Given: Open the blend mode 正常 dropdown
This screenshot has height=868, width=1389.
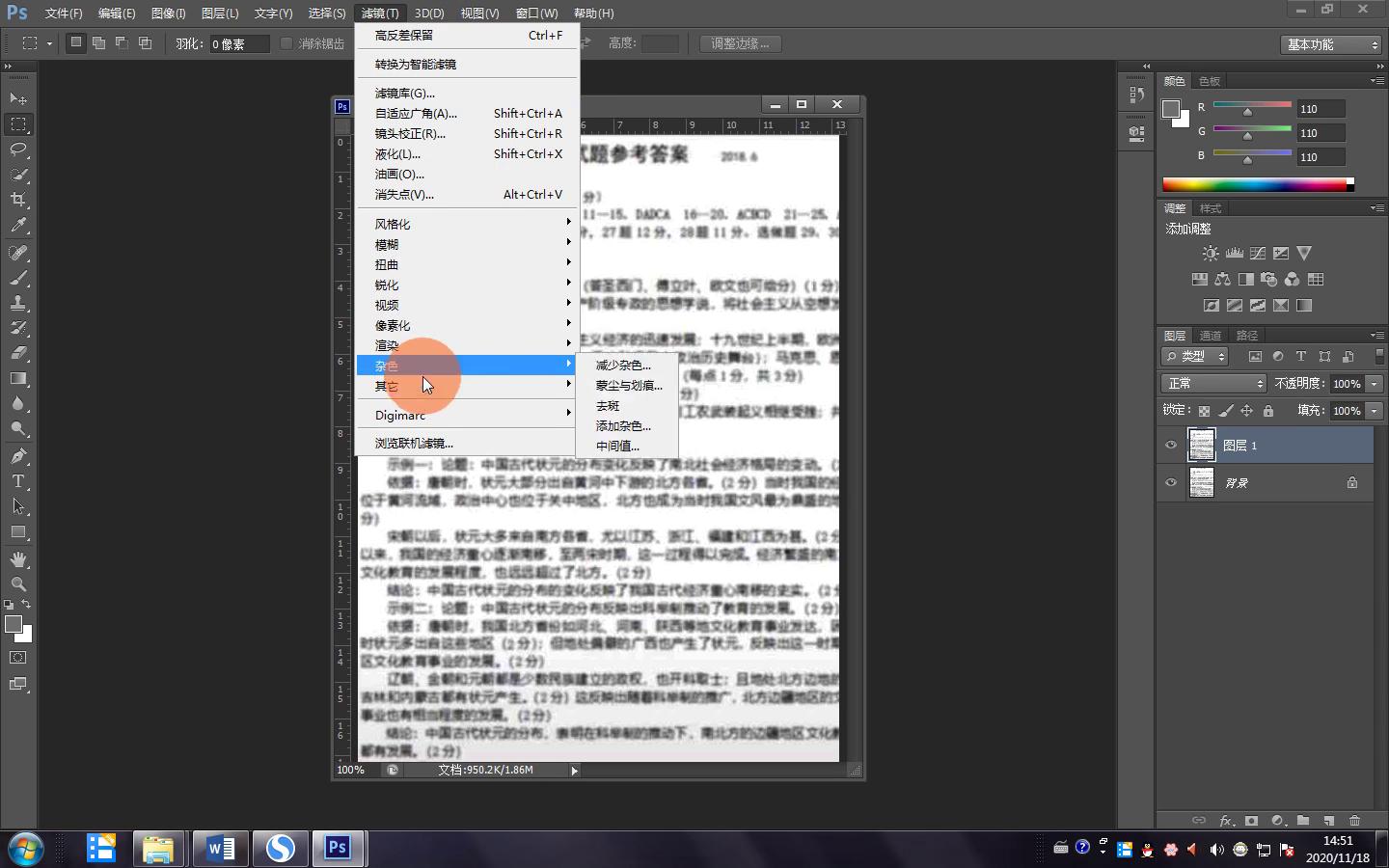Looking at the screenshot, I should coord(1212,384).
